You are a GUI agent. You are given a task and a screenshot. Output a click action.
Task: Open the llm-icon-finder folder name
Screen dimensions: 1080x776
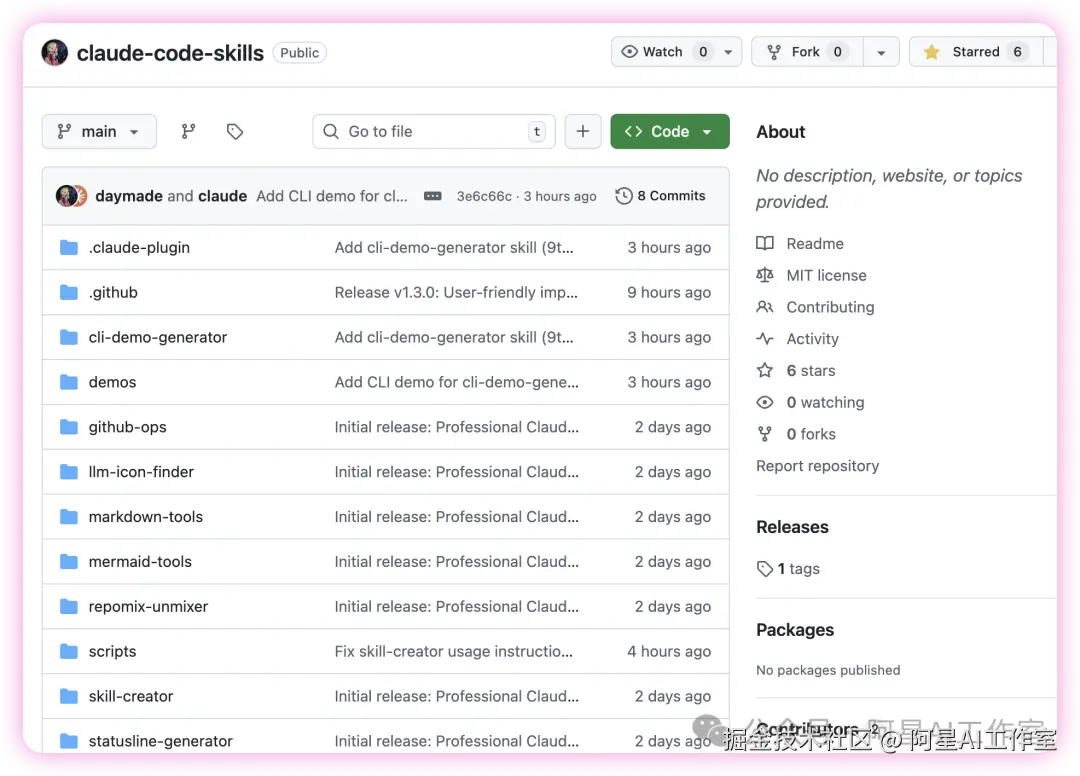pos(141,472)
